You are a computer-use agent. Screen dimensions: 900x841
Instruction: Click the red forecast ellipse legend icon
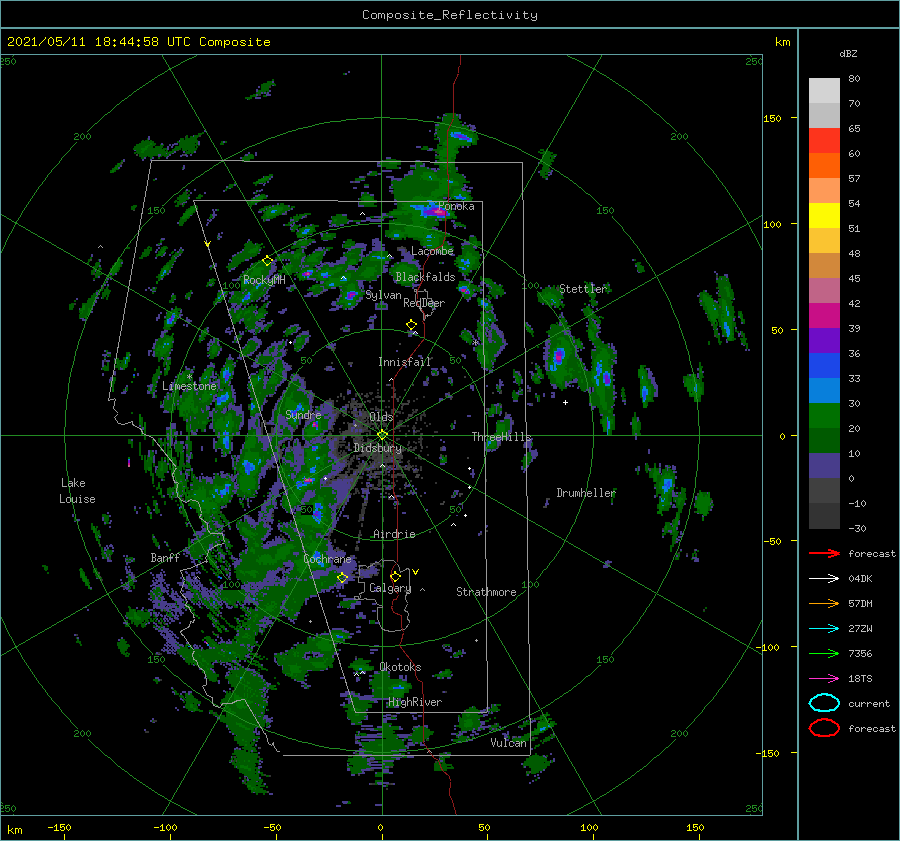point(824,728)
